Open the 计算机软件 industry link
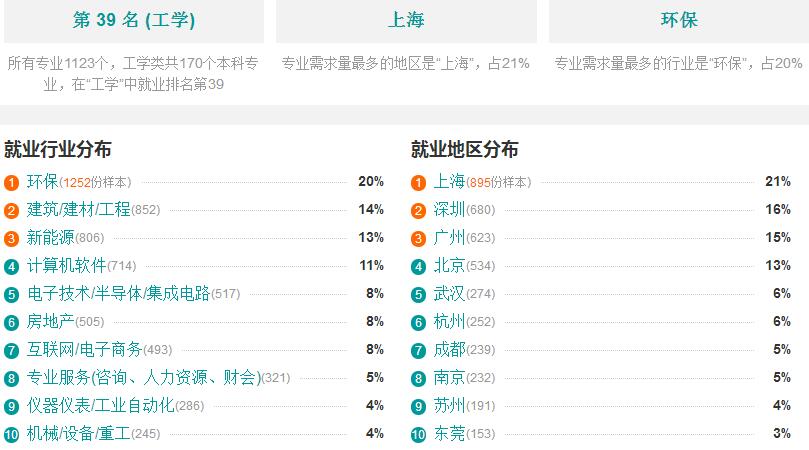The width and height of the screenshot is (809, 450). click(x=67, y=265)
